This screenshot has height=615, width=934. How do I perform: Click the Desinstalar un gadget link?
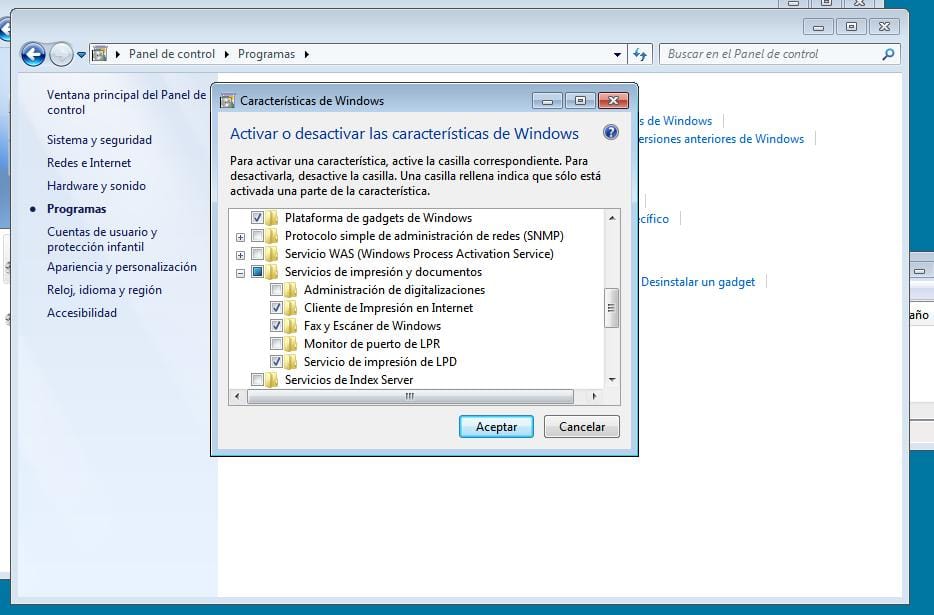[698, 282]
